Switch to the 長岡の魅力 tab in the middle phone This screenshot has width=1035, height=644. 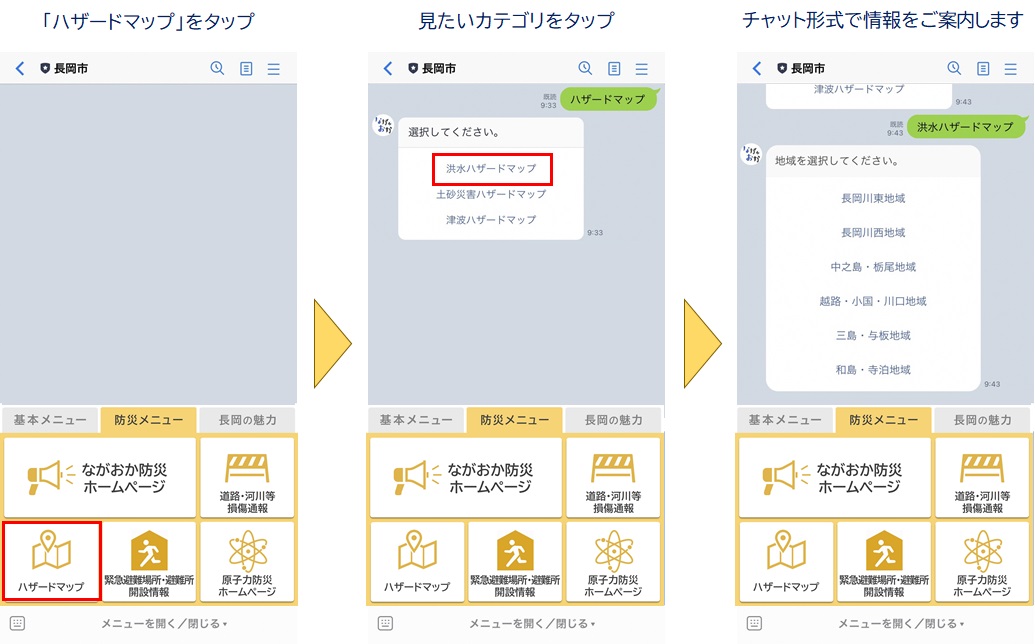[612, 420]
